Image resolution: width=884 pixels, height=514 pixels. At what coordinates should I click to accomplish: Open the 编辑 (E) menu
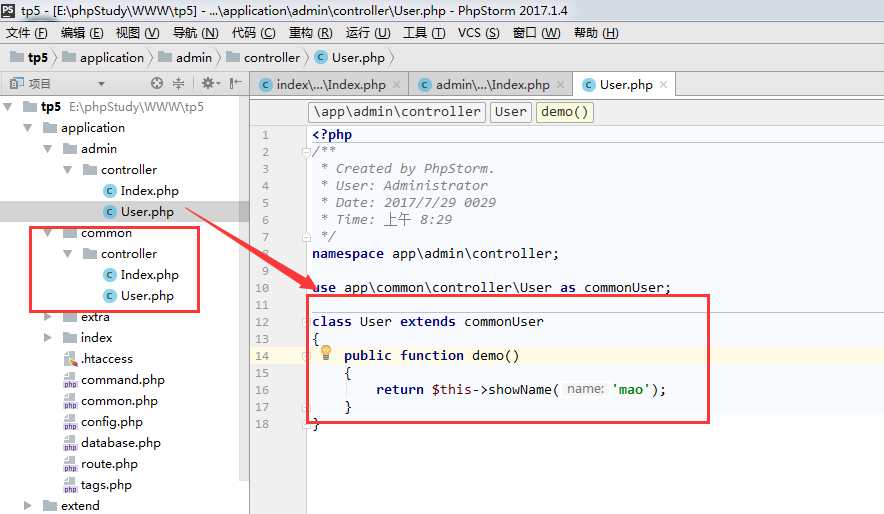82,33
